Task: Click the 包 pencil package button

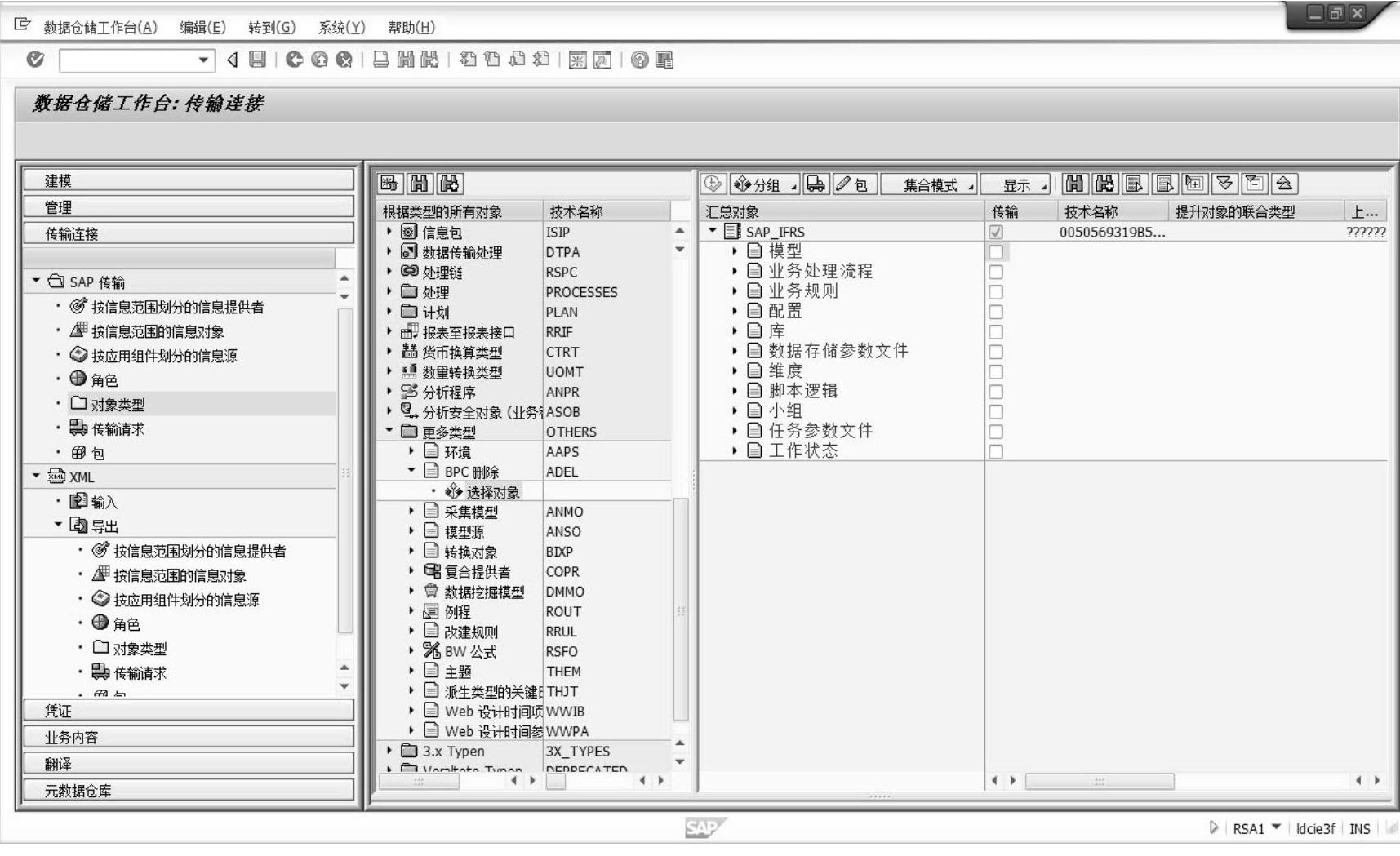Action: point(855,184)
